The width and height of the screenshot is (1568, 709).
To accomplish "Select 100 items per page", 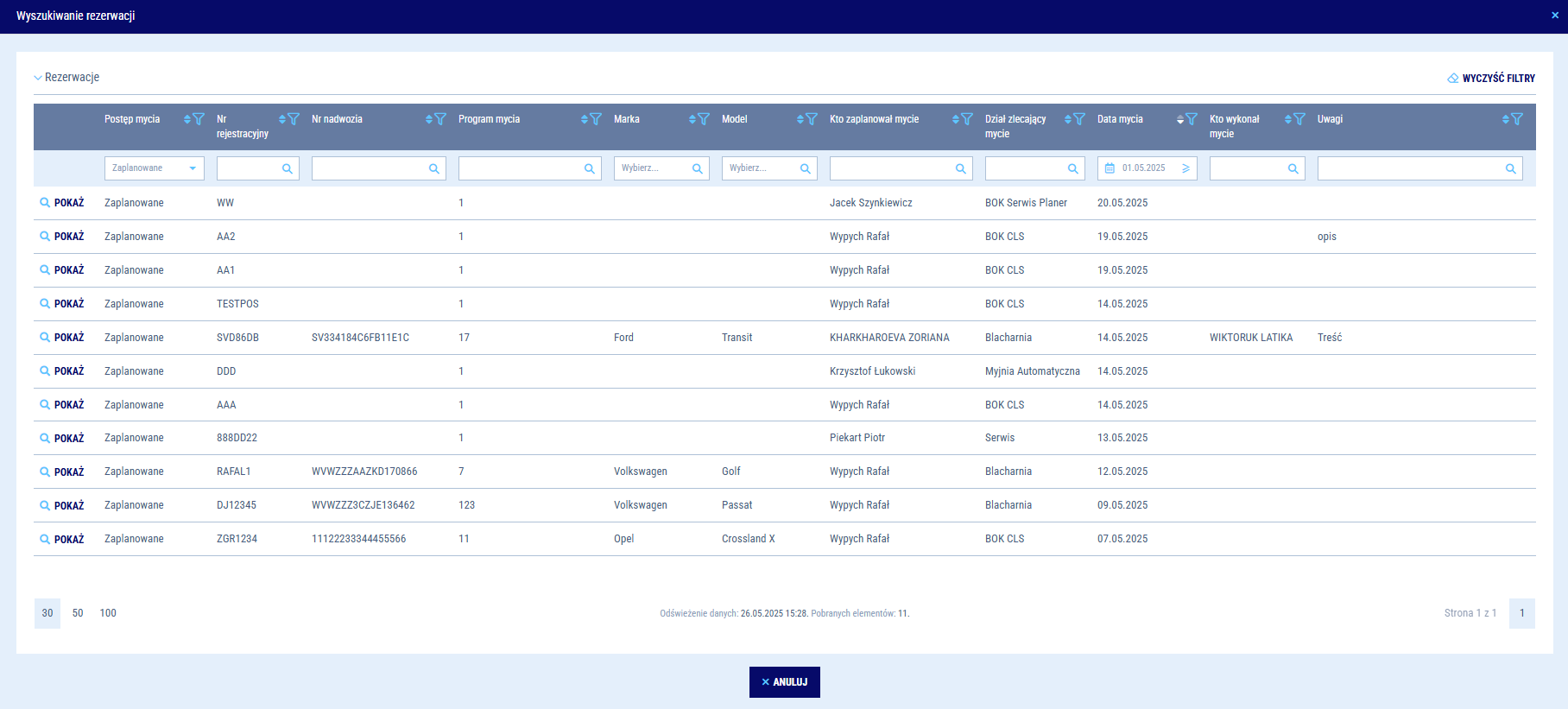I will (108, 613).
